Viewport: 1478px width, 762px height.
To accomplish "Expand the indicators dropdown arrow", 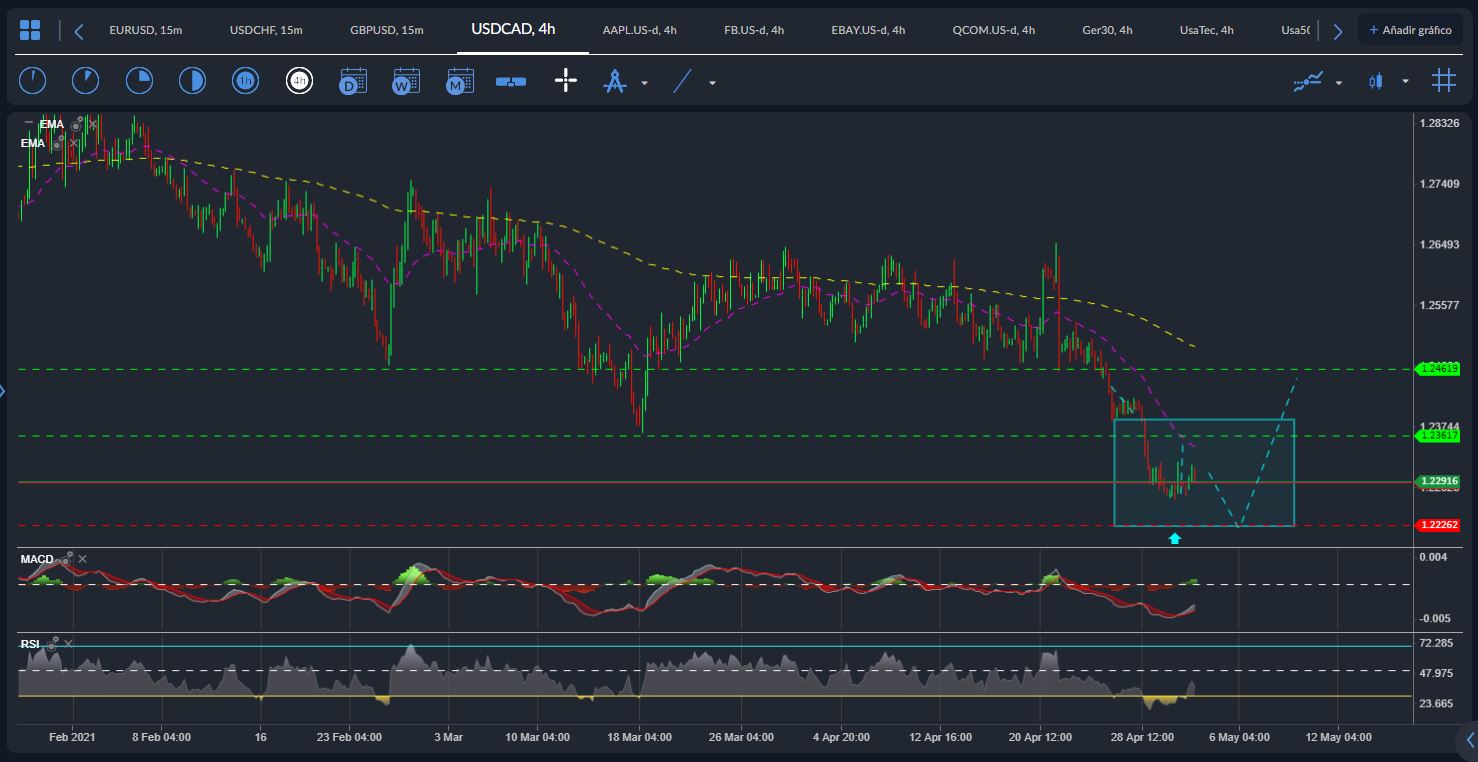I will click(1339, 83).
